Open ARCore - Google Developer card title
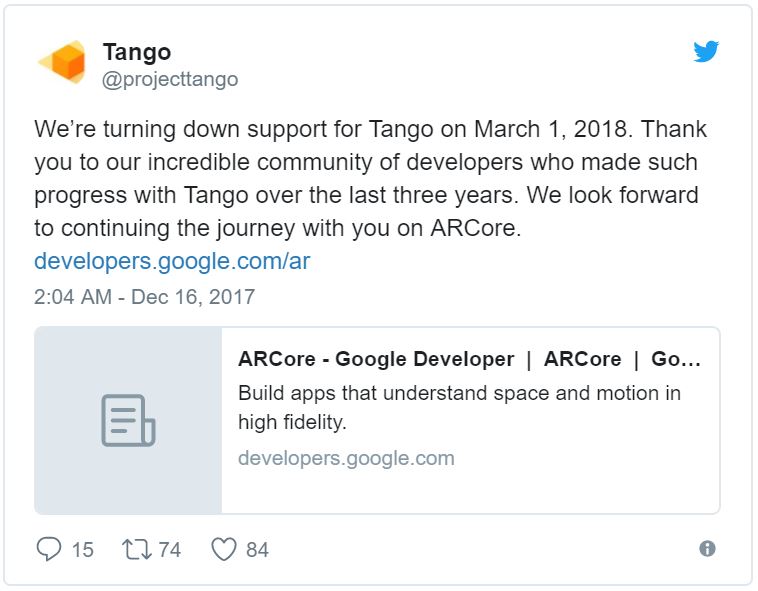 469,359
